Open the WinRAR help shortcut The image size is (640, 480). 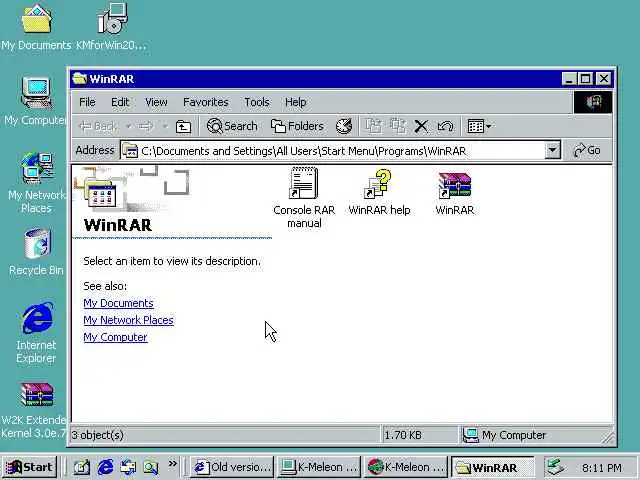pos(379,193)
